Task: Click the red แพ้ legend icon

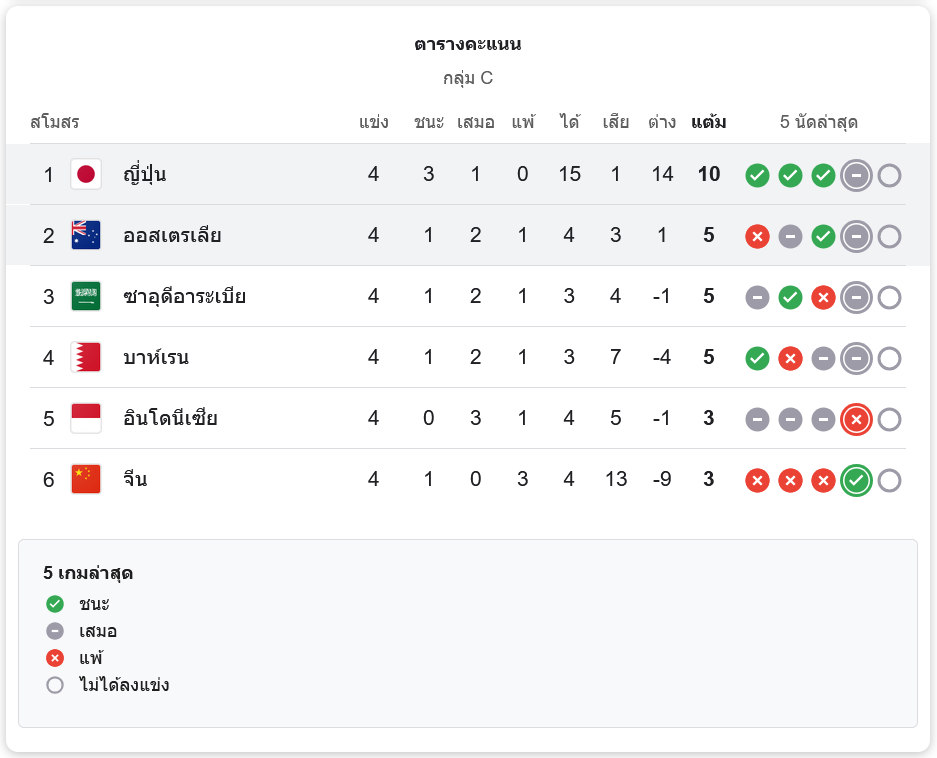Action: click(55, 658)
